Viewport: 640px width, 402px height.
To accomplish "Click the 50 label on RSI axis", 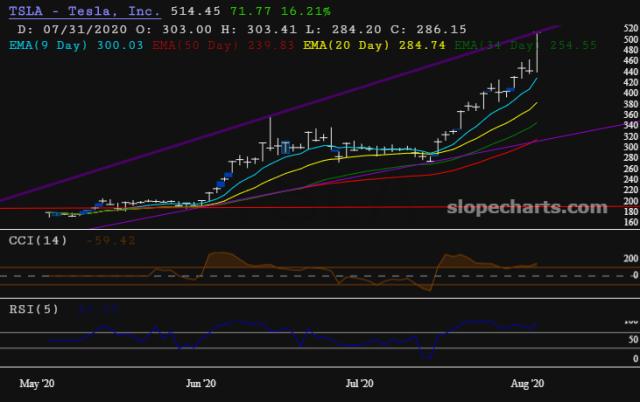I will click(x=633, y=339).
